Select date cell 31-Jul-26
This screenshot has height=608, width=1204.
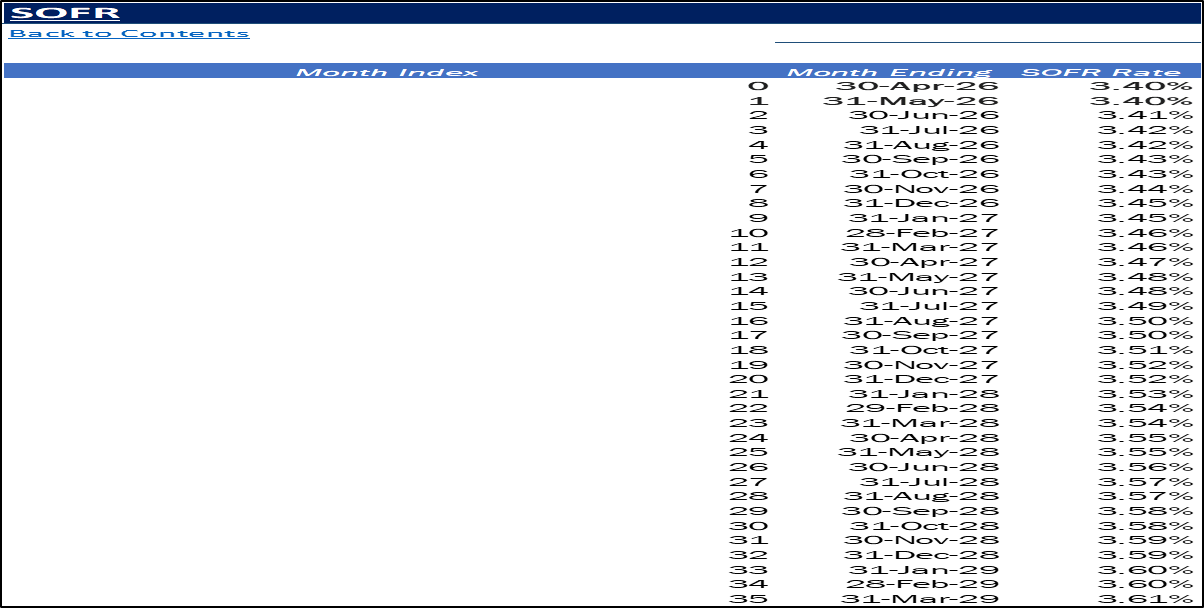(929, 130)
